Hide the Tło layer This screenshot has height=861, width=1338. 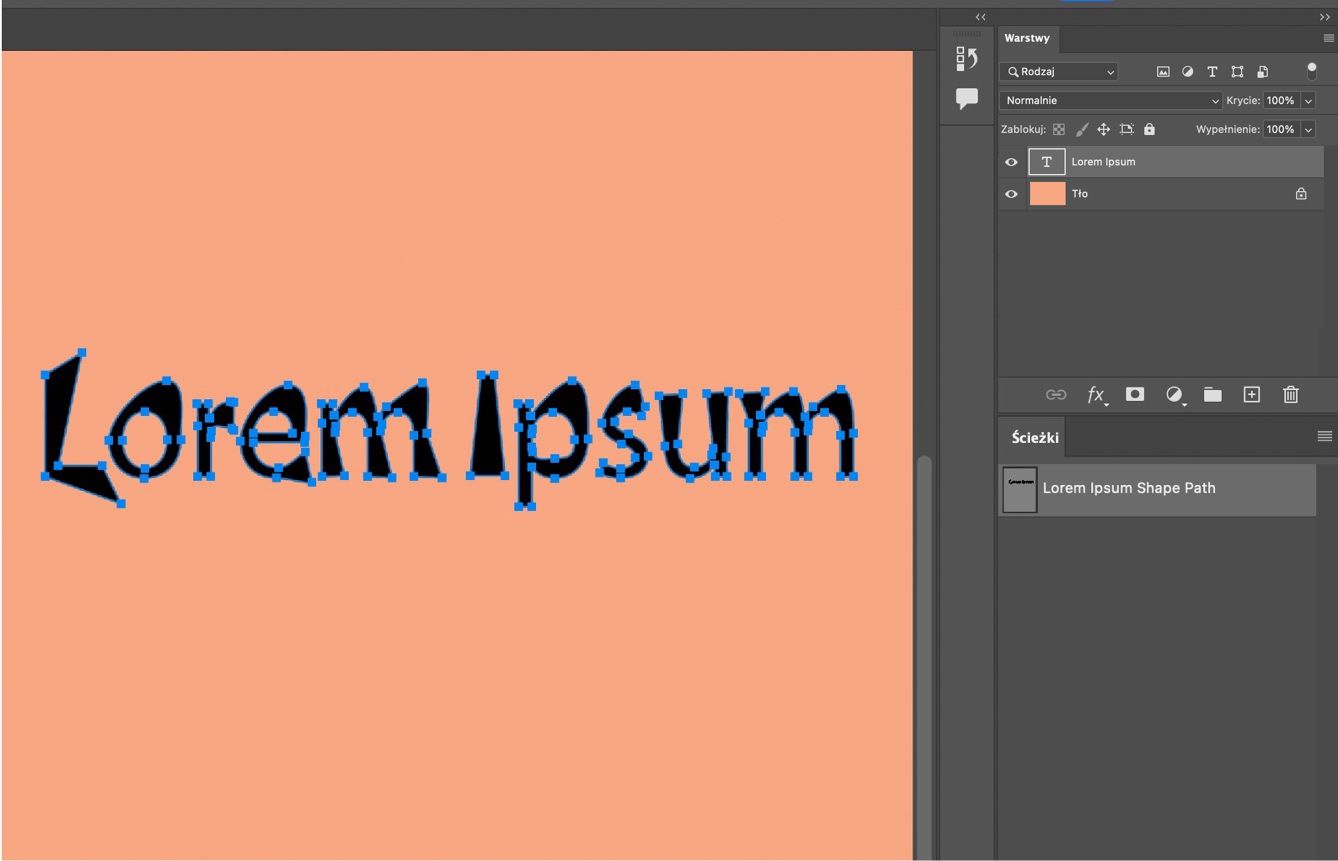point(1011,194)
